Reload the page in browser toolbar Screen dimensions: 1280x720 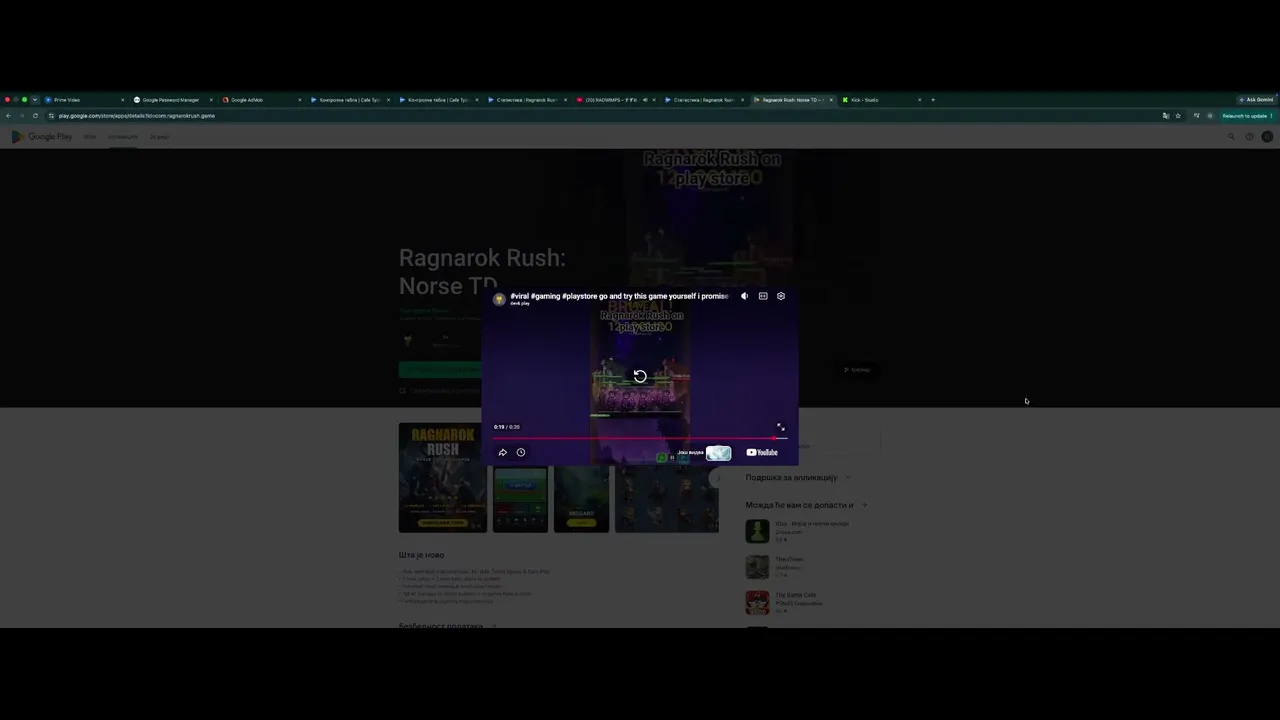(35, 116)
